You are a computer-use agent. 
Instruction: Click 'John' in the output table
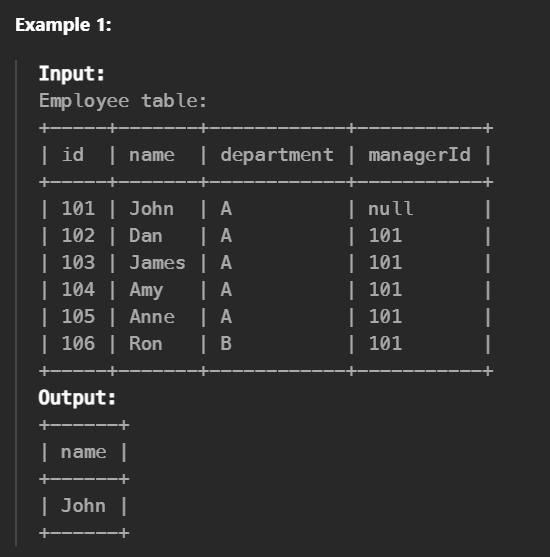pyautogui.click(x=83, y=506)
